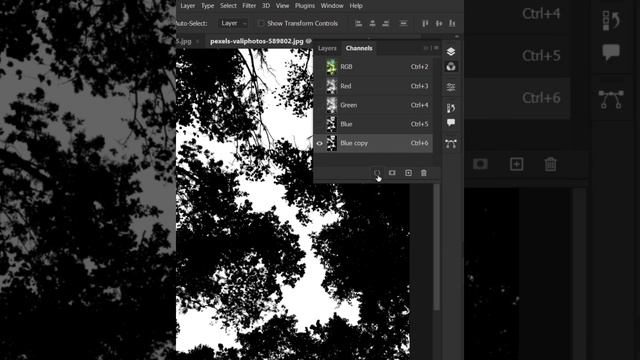Viewport: 640px width, 360px height.
Task: Load channel as selection icon
Action: point(377,173)
